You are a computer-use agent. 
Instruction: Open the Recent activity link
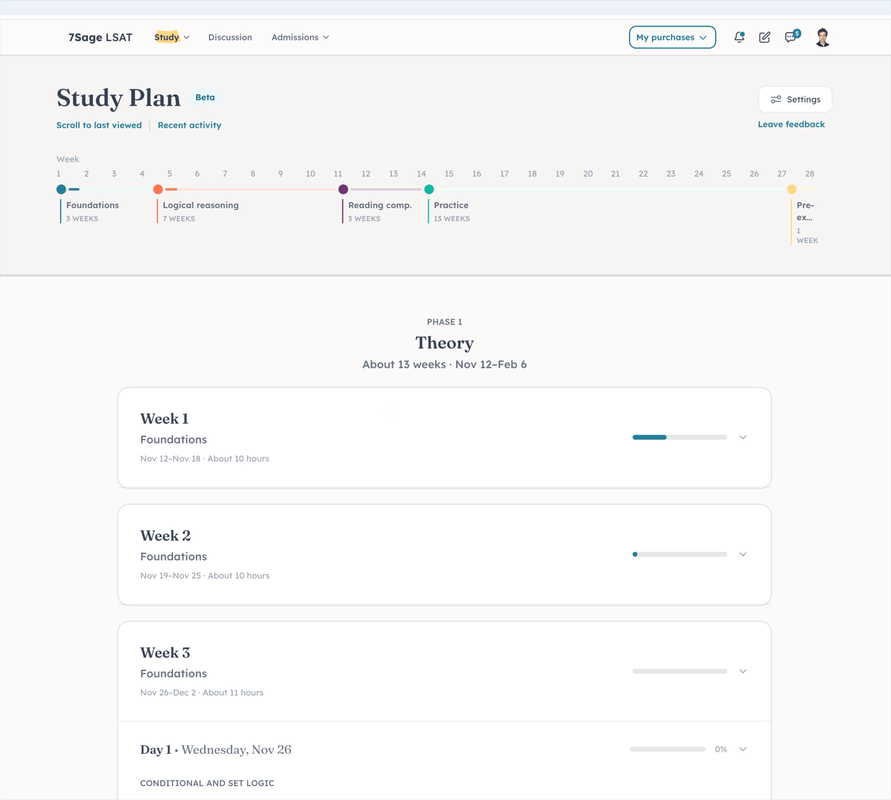(189, 125)
